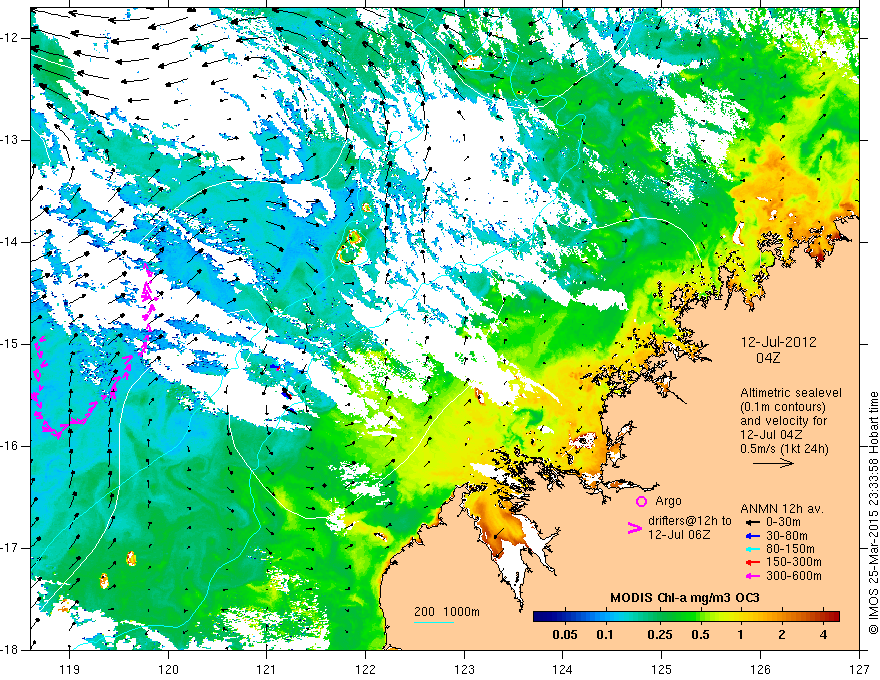
Task: Click the dark red end of the Chl-a colorbar
Action: (833, 617)
